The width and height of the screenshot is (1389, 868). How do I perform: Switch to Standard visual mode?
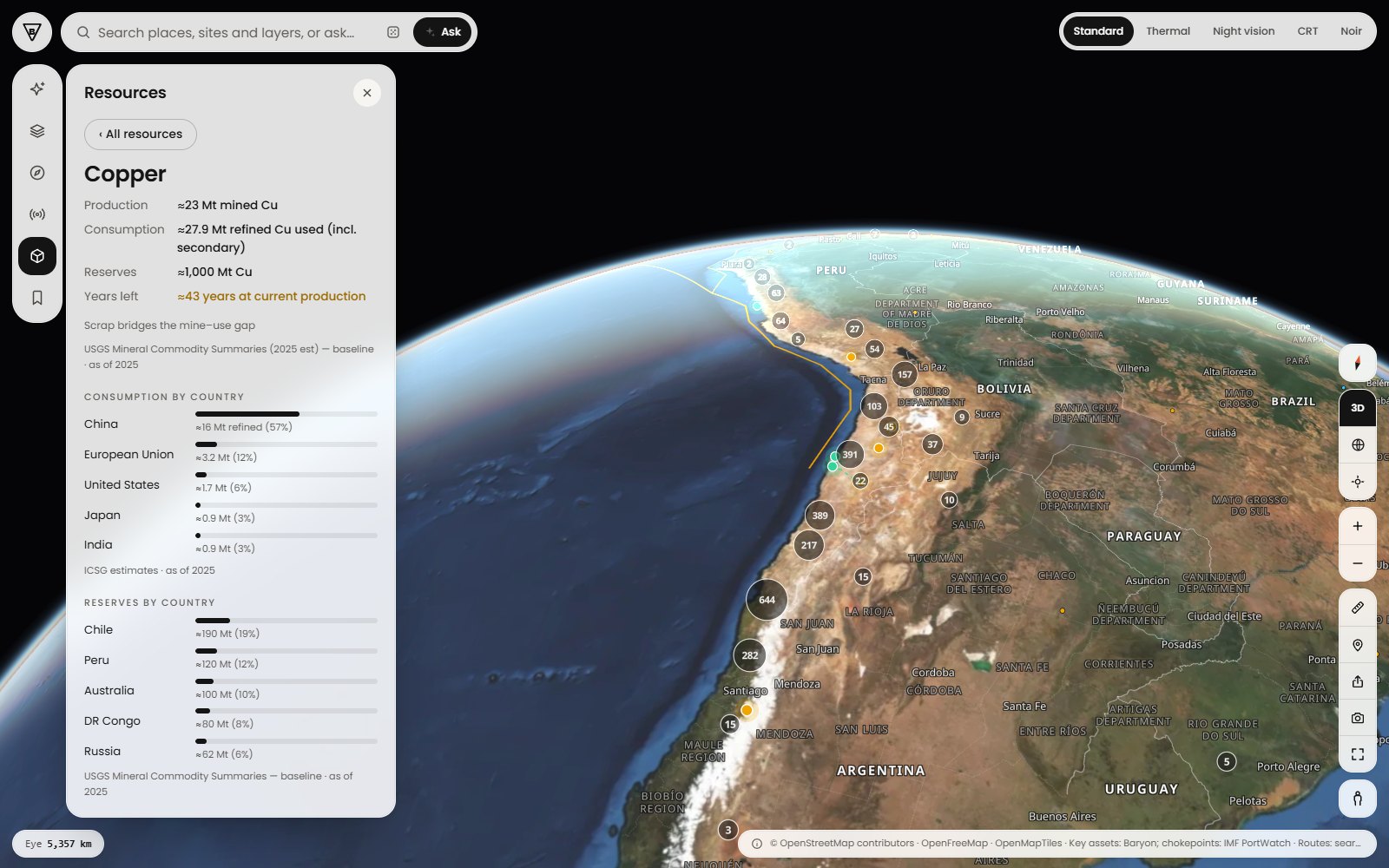coord(1098,31)
